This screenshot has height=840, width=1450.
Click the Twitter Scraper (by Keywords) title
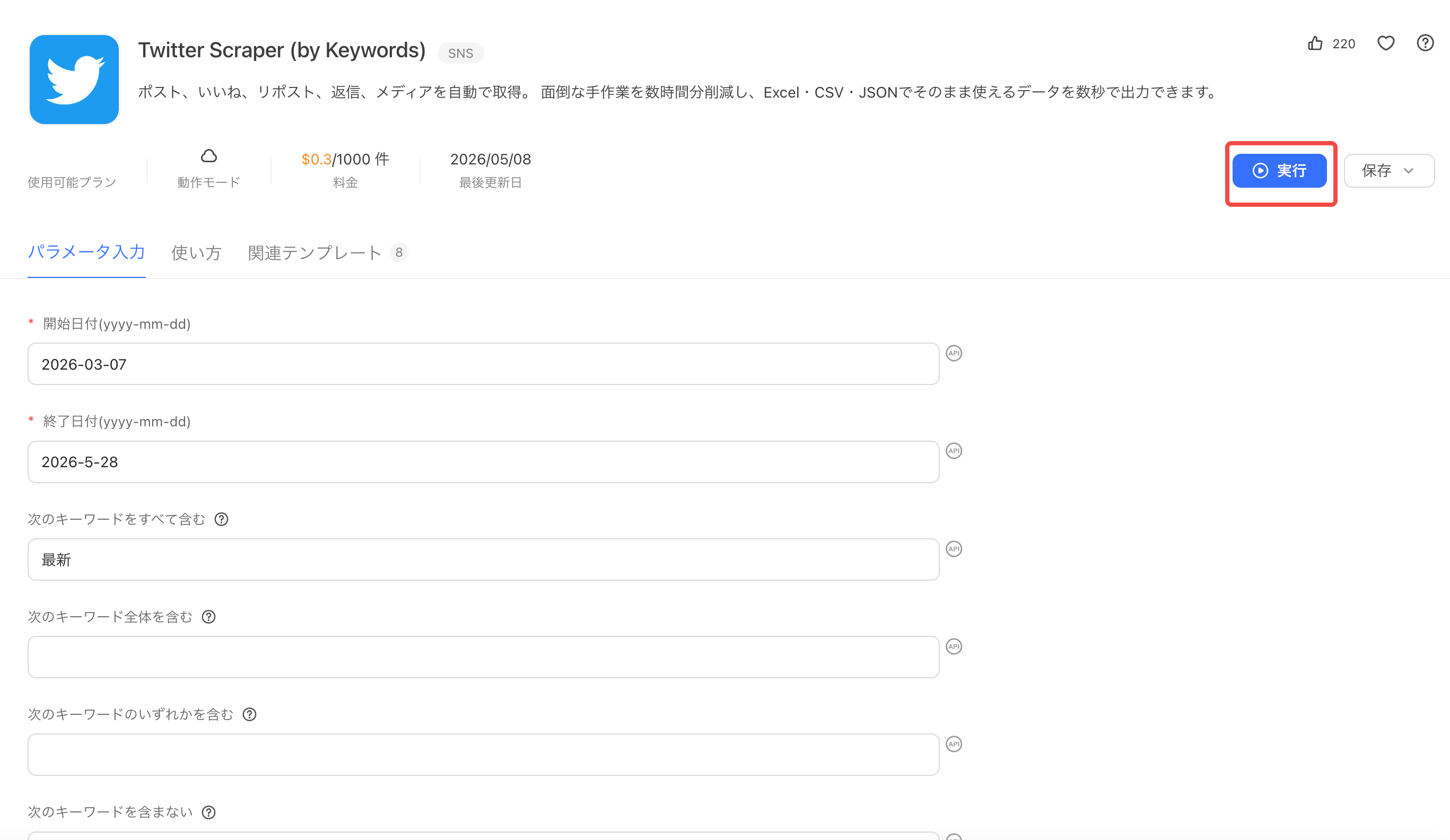(x=282, y=50)
